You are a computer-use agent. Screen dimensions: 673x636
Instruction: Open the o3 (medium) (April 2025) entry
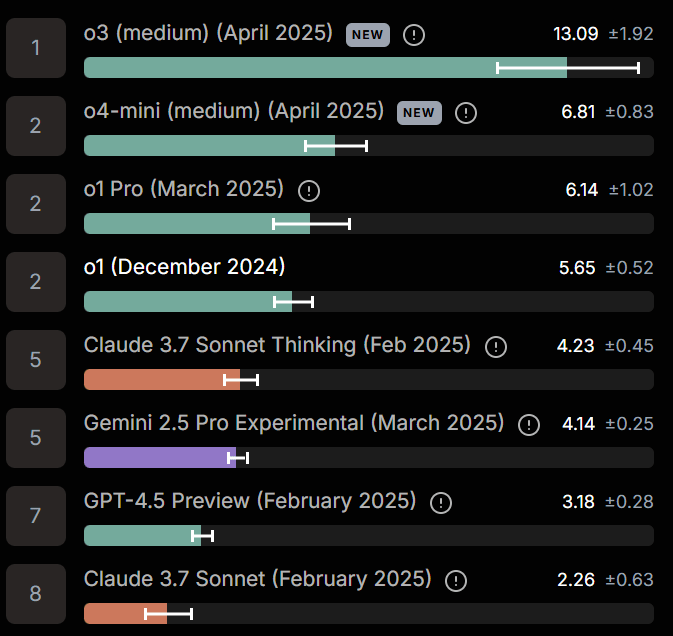tap(208, 33)
